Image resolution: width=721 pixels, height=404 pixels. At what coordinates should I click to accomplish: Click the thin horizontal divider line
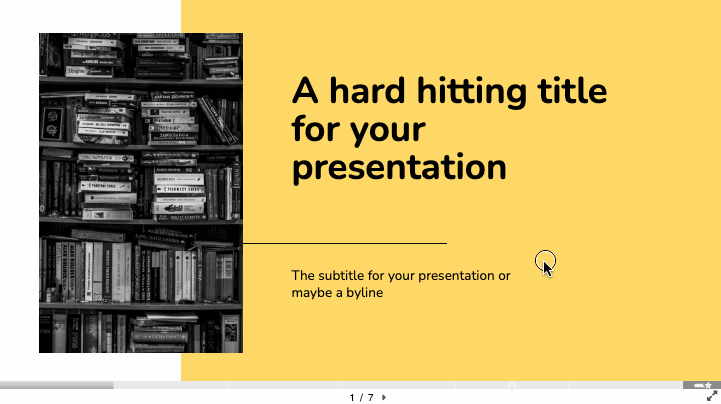[x=344, y=243]
